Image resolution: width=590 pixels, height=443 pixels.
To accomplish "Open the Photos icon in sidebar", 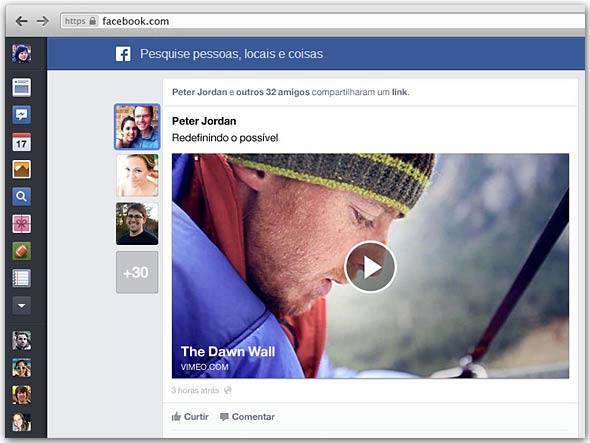I will (21, 169).
